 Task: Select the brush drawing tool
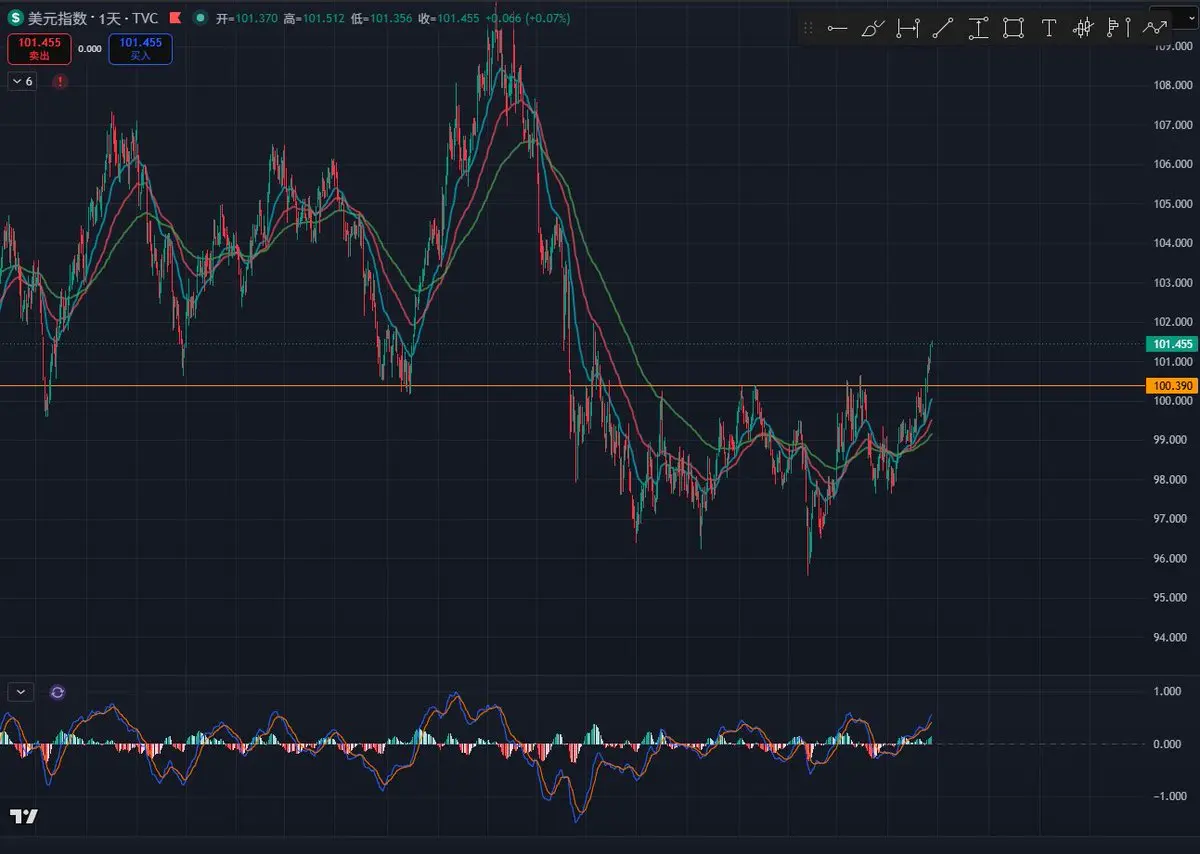point(873,29)
